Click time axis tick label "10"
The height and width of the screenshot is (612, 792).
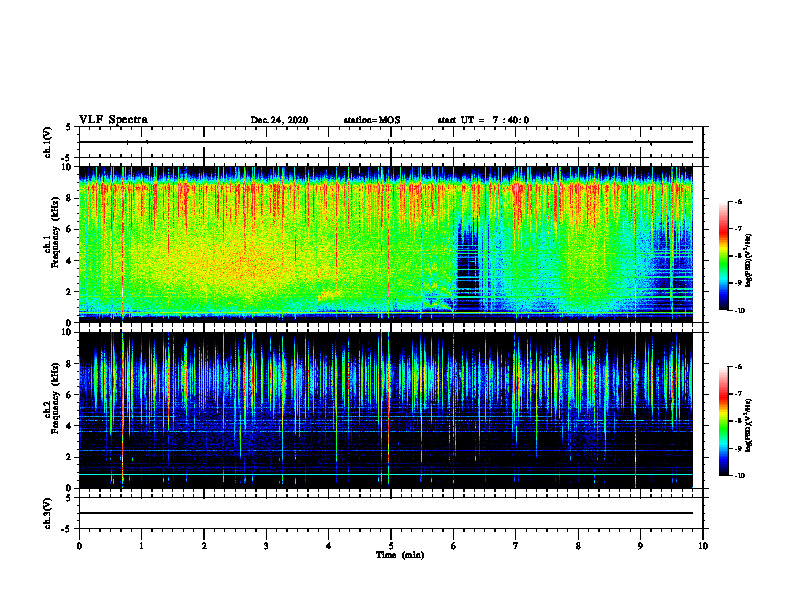(703, 546)
